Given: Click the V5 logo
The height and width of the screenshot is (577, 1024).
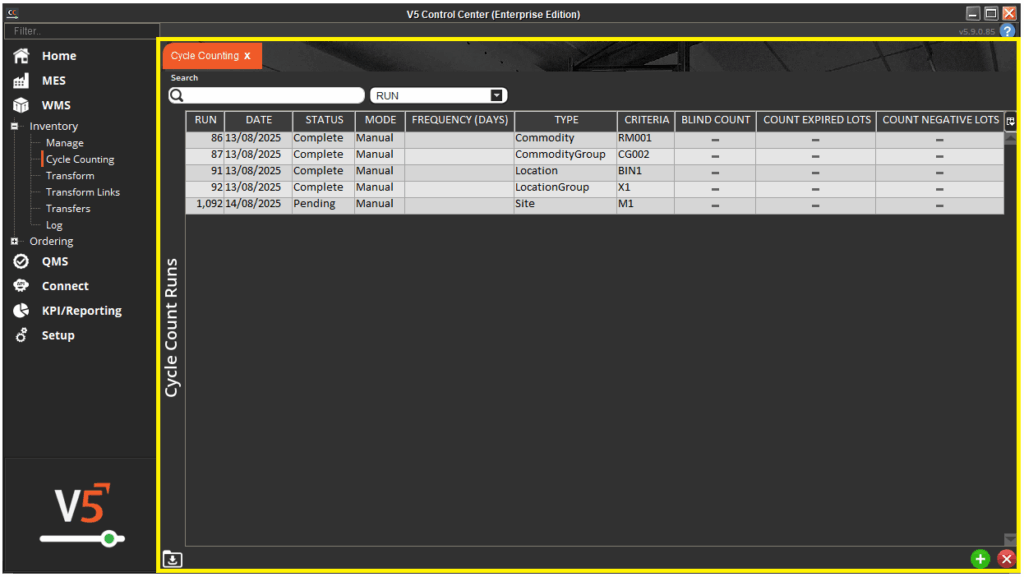Looking at the screenshot, I should pos(82,503).
